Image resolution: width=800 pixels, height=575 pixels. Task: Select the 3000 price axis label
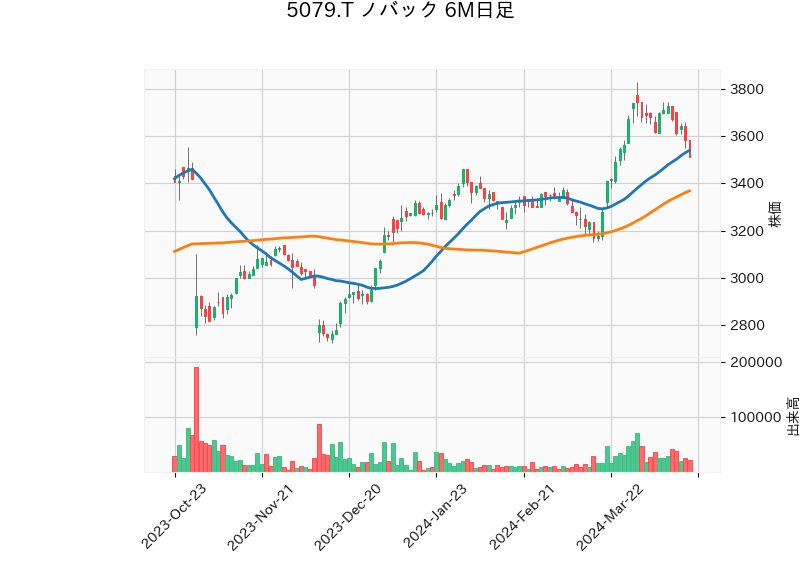pos(747,278)
